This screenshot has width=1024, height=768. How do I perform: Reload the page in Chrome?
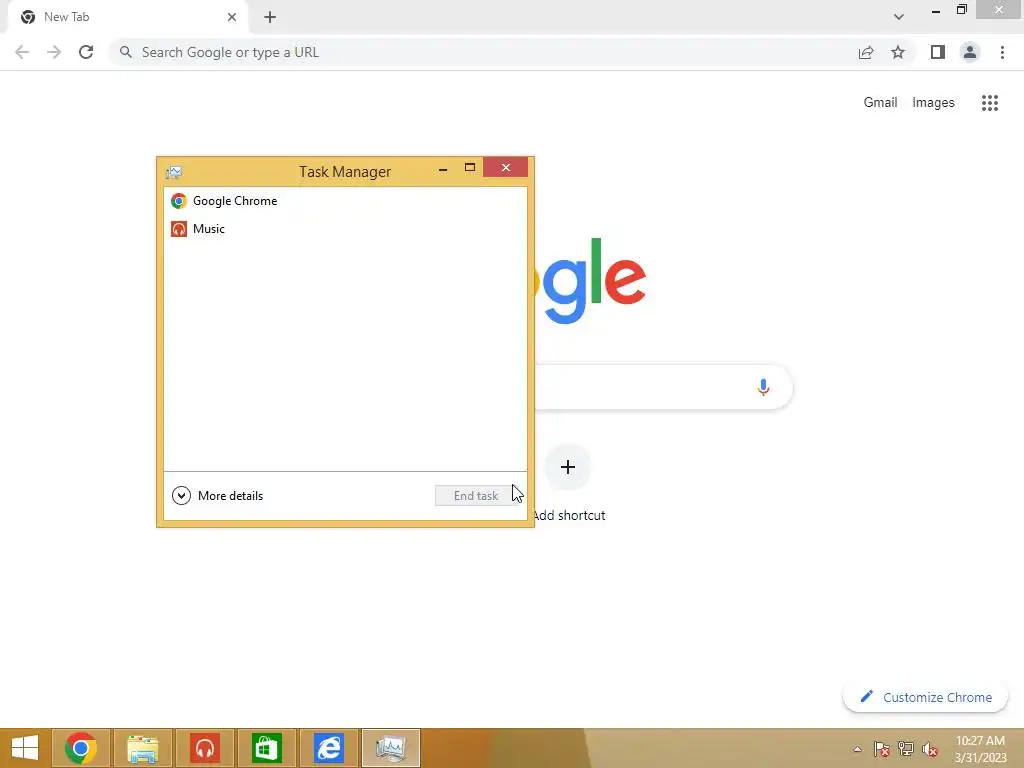click(x=86, y=52)
